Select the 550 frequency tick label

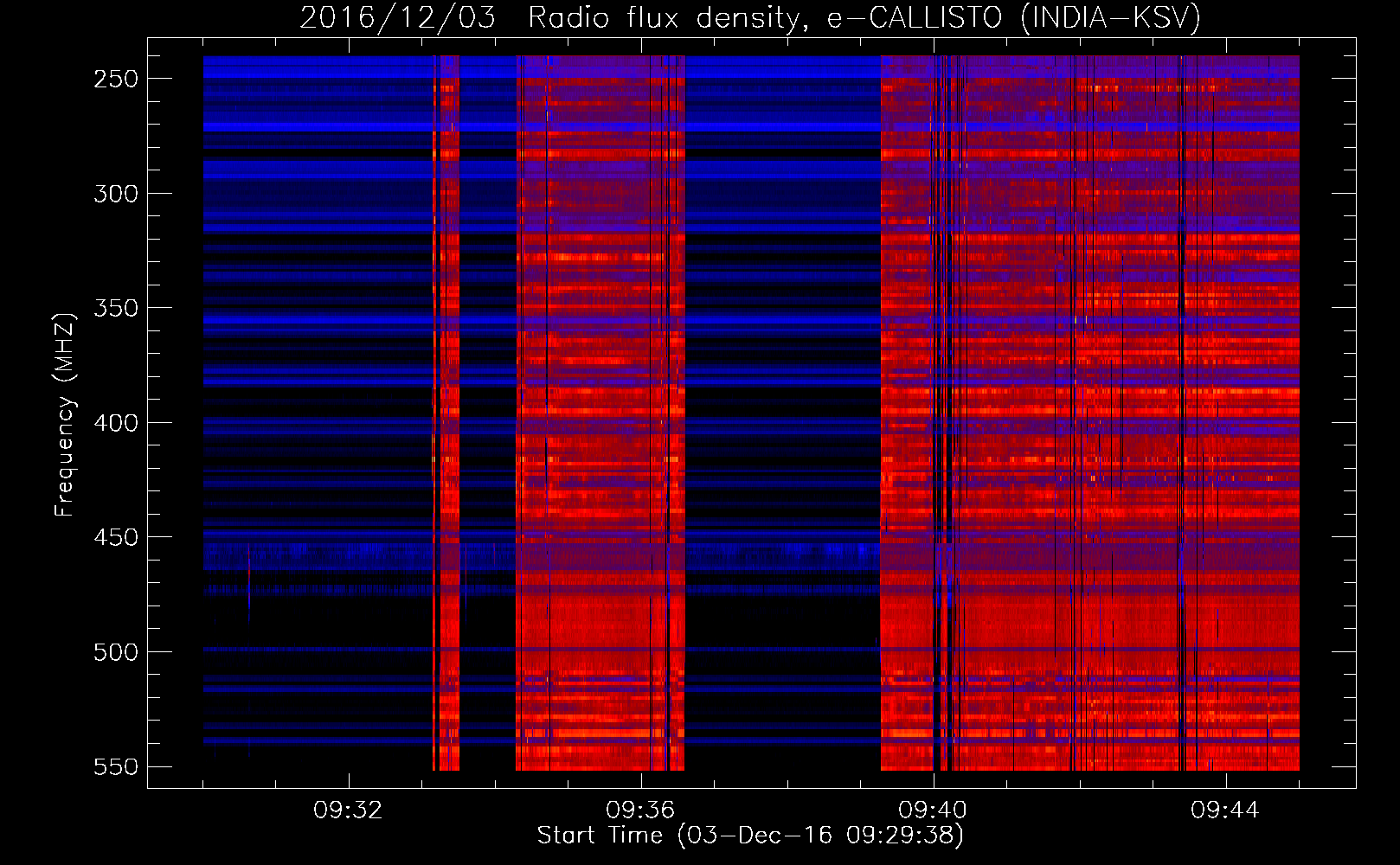point(116,767)
